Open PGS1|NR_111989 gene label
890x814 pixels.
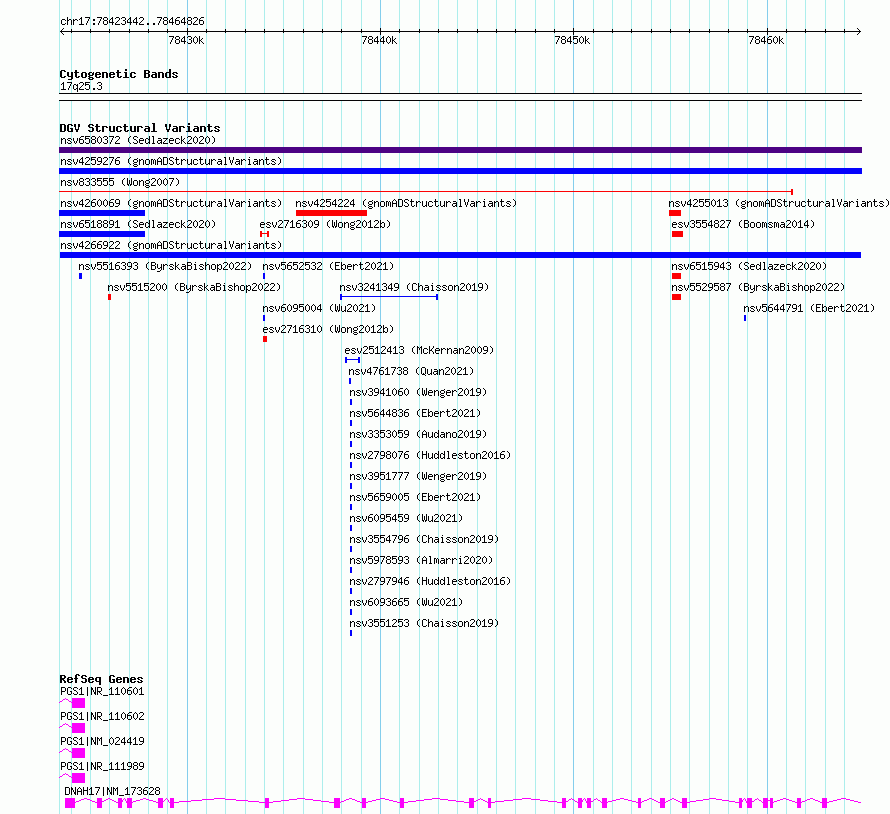(x=102, y=766)
